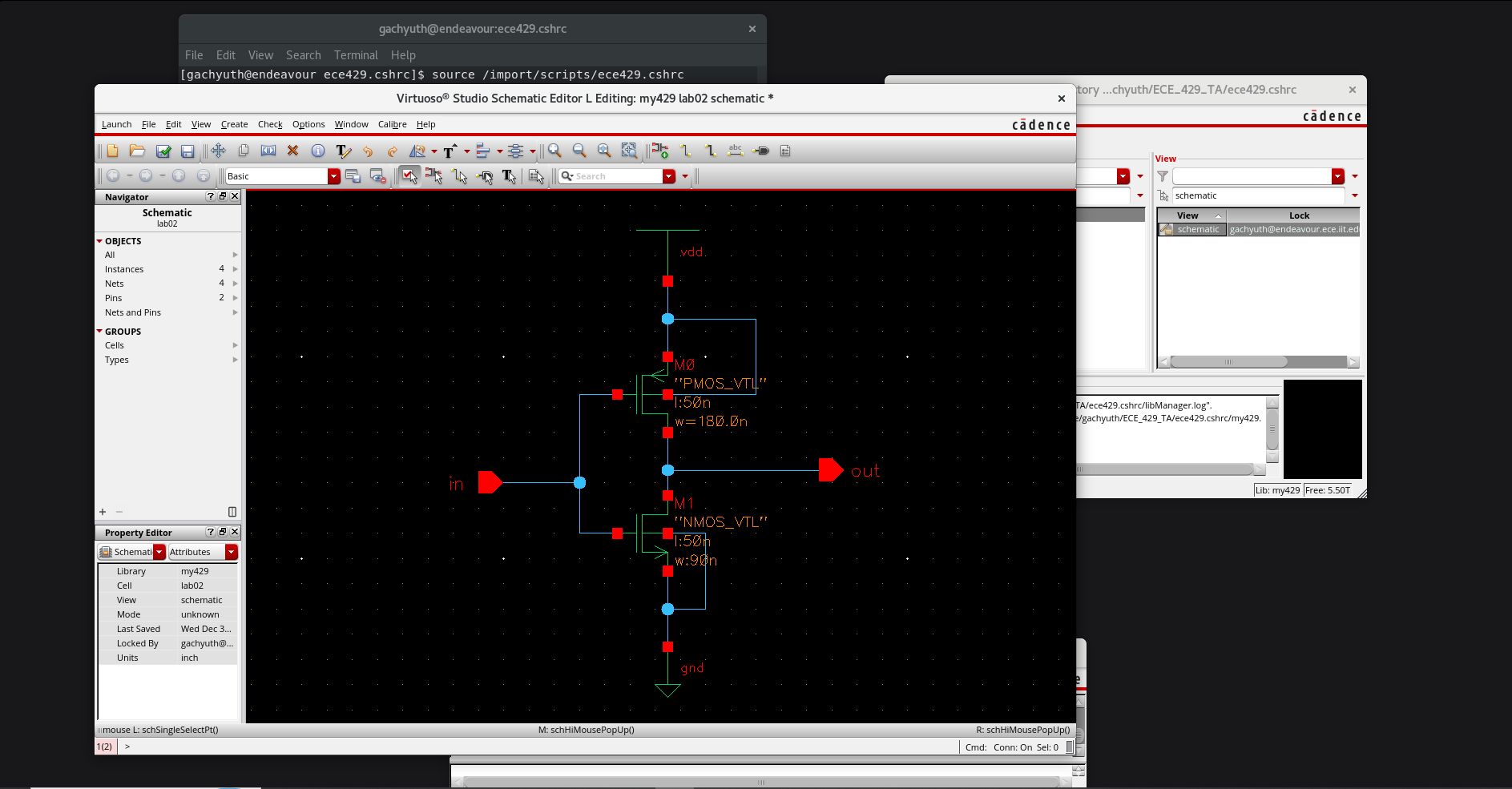The height and width of the screenshot is (789, 1512).
Task: Click the Zoom In magnifier icon
Action: pos(554,151)
